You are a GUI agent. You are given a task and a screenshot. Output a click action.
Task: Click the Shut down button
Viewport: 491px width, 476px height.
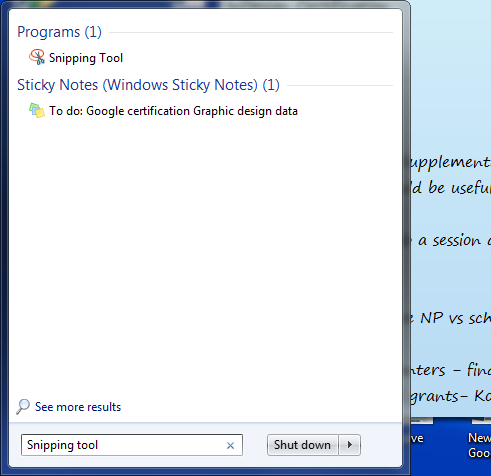(x=302, y=445)
